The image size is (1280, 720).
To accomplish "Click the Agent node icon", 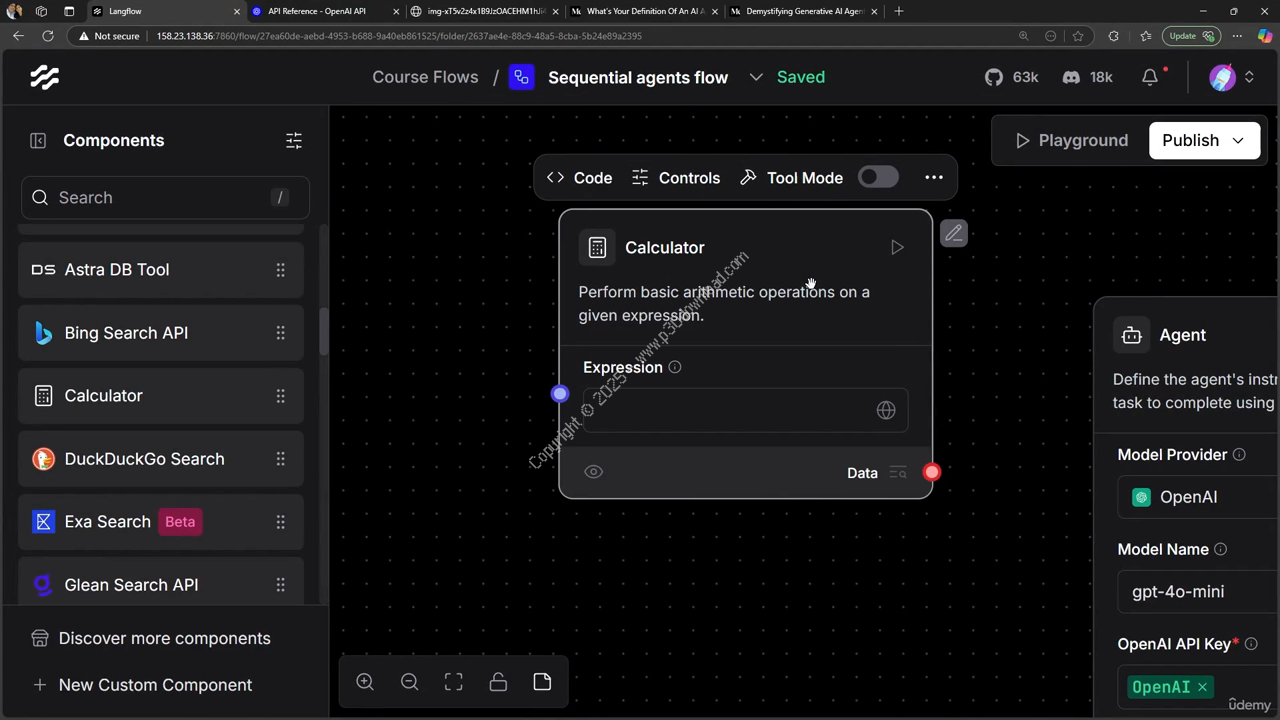I will click(x=1132, y=335).
